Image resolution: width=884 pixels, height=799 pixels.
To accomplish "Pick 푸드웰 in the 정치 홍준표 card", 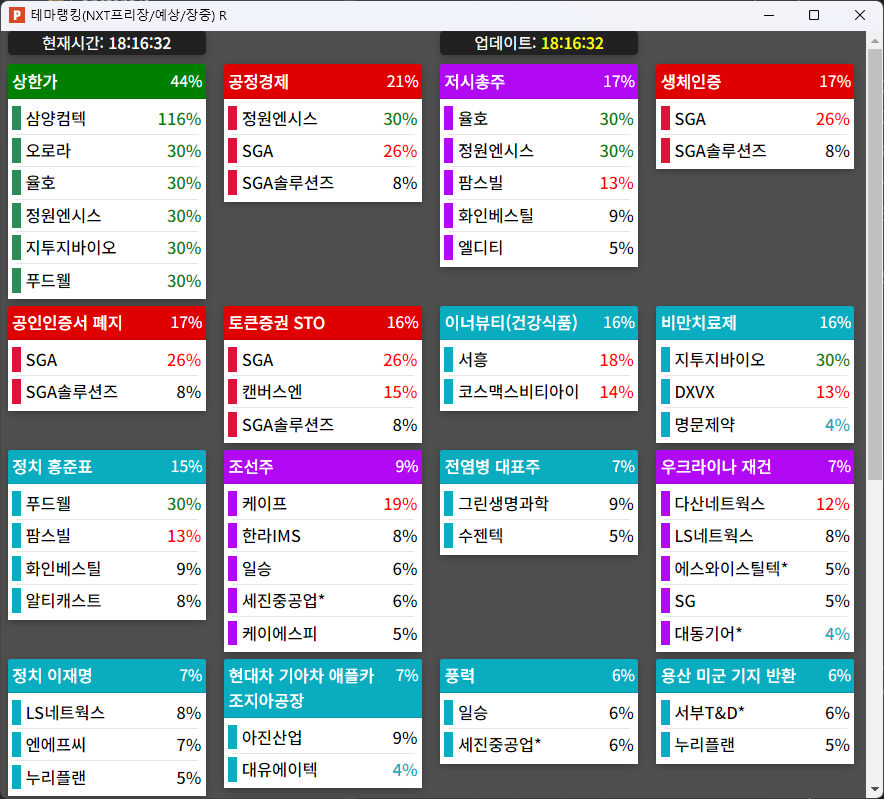I will click(x=107, y=504).
